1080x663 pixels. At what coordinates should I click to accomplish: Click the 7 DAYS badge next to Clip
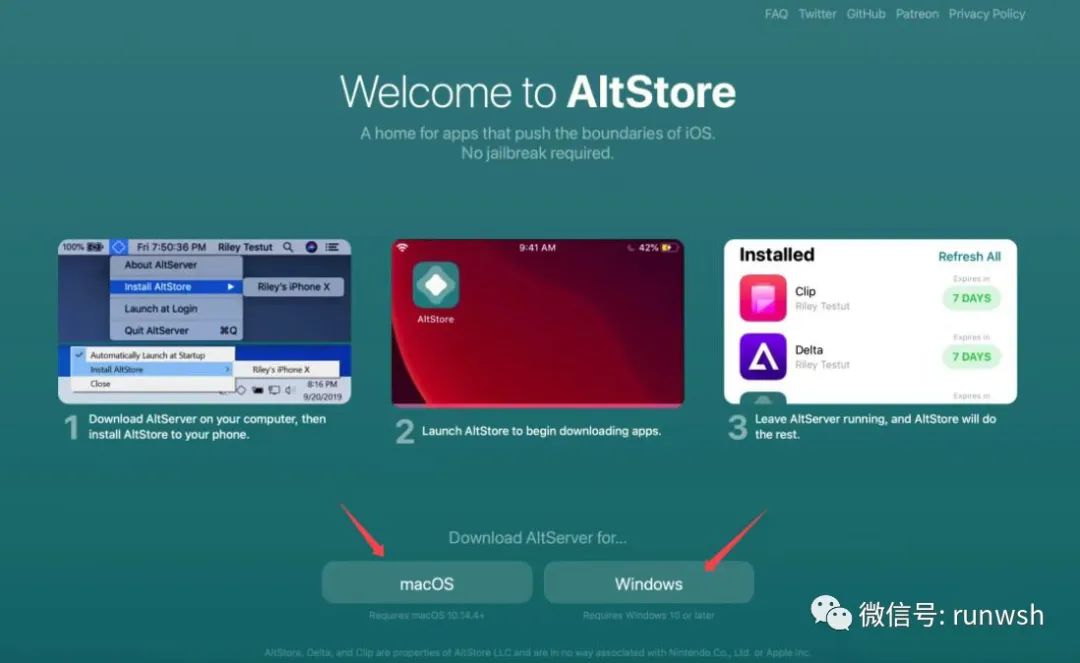[971, 298]
